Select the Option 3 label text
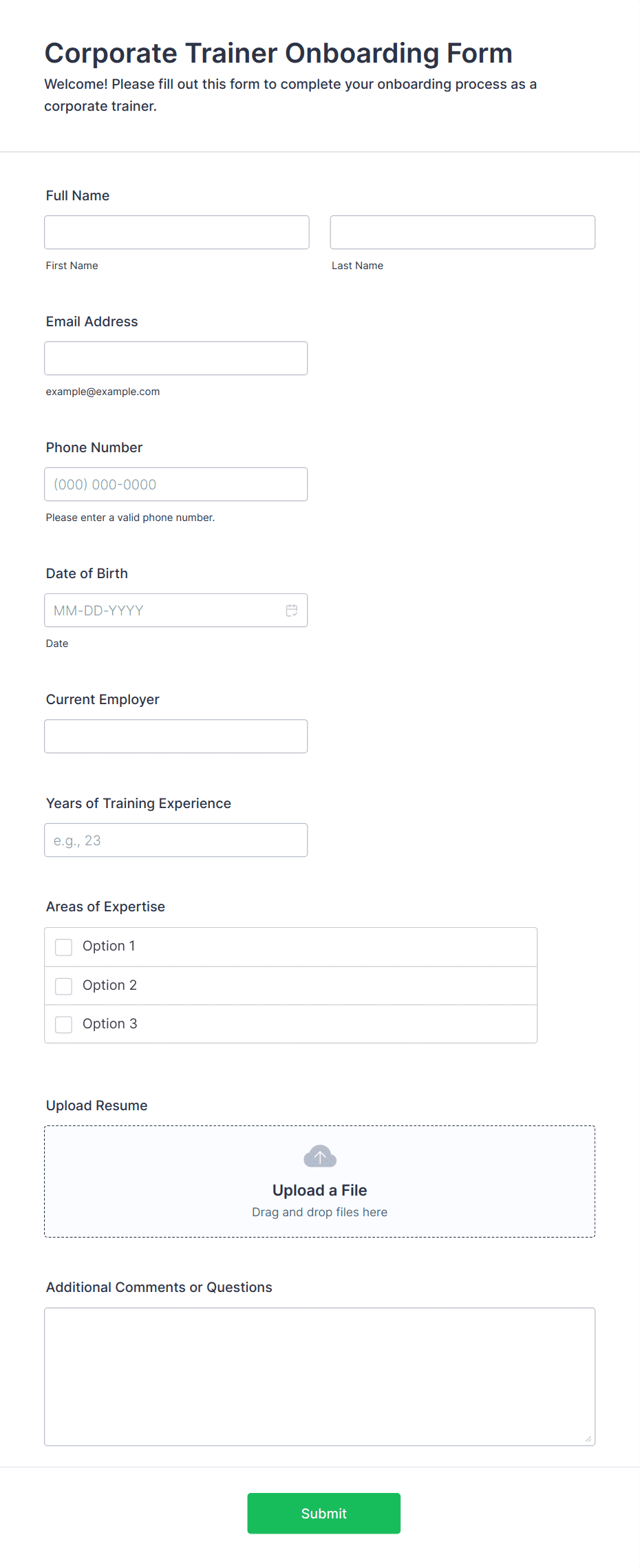The image size is (640, 1568). pos(110,1024)
